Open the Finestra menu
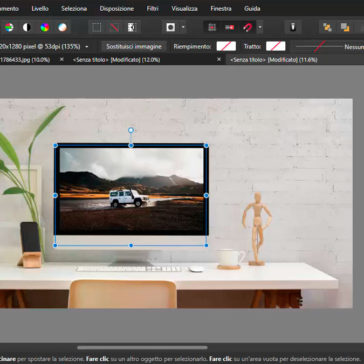The image size is (364, 364). click(x=221, y=9)
